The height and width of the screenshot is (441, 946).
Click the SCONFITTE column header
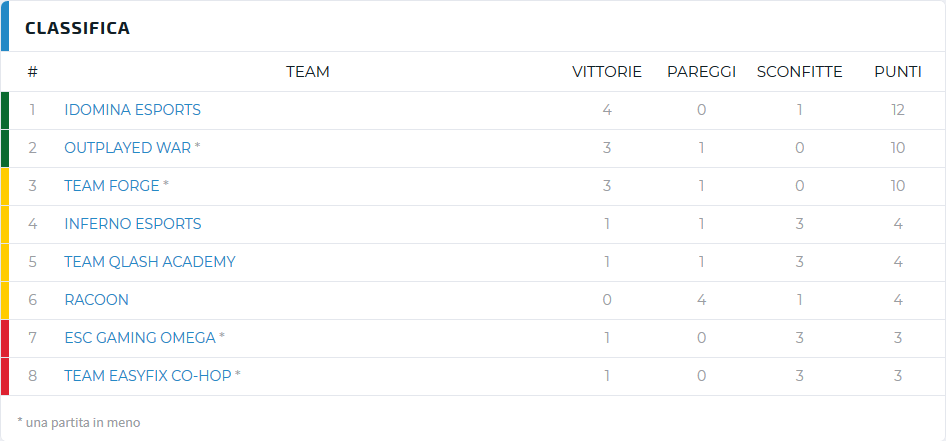point(799,72)
